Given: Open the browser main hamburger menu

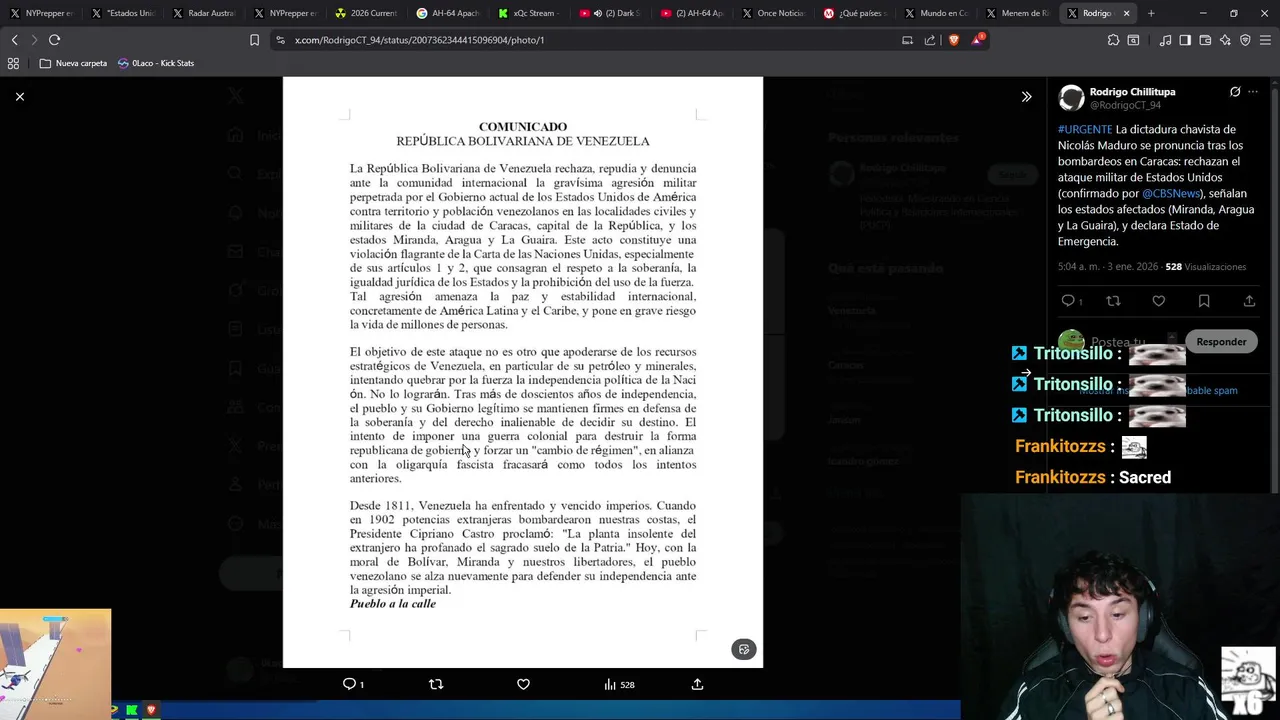Looking at the screenshot, I should tap(1265, 40).
